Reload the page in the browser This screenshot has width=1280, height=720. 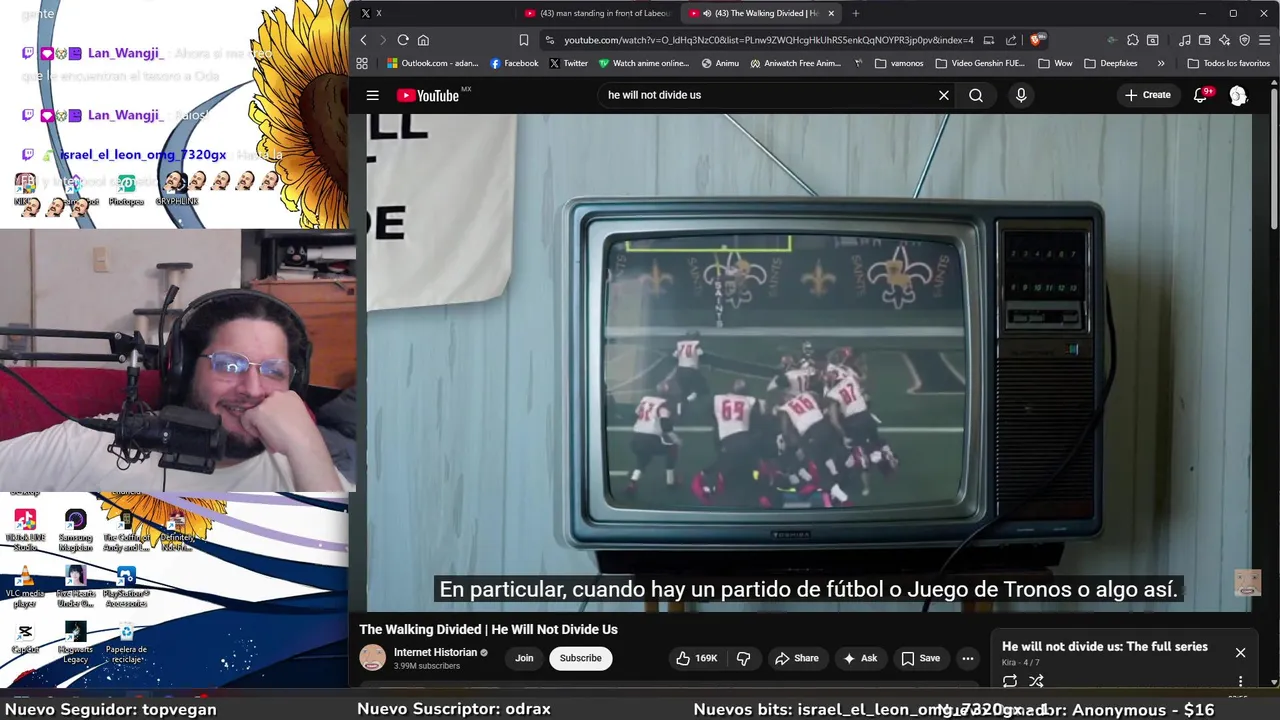point(403,40)
